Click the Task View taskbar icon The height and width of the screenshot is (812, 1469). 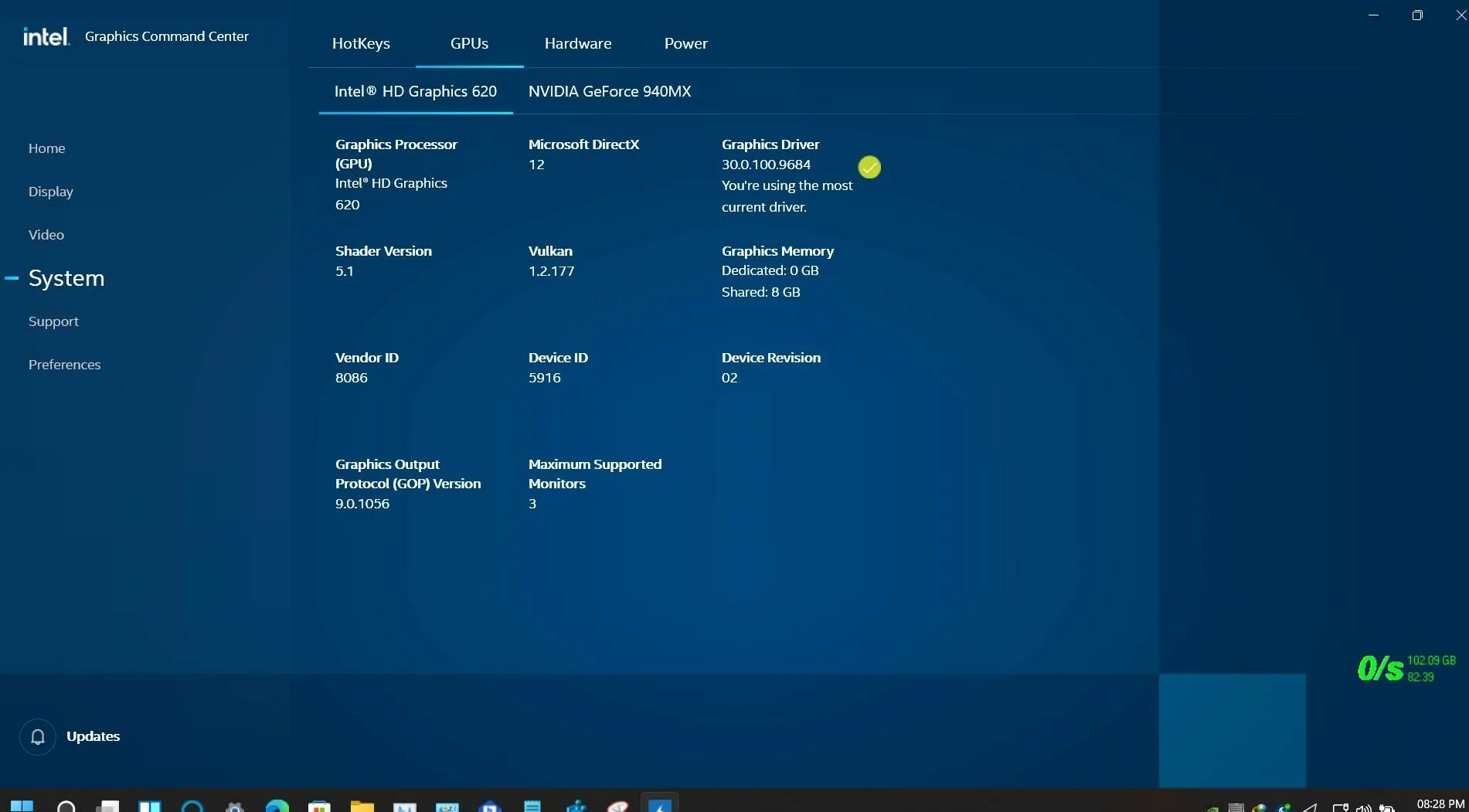[107, 806]
